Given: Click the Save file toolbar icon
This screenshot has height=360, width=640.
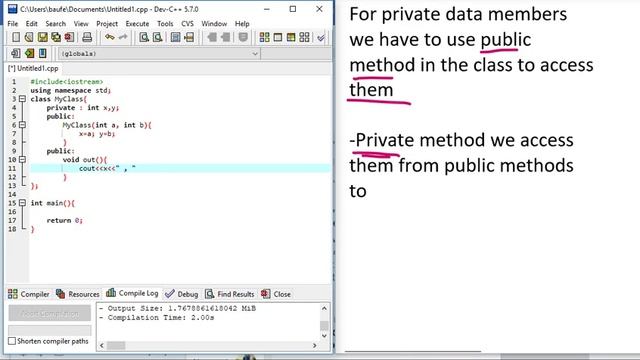Looking at the screenshot, I should coord(42,38).
